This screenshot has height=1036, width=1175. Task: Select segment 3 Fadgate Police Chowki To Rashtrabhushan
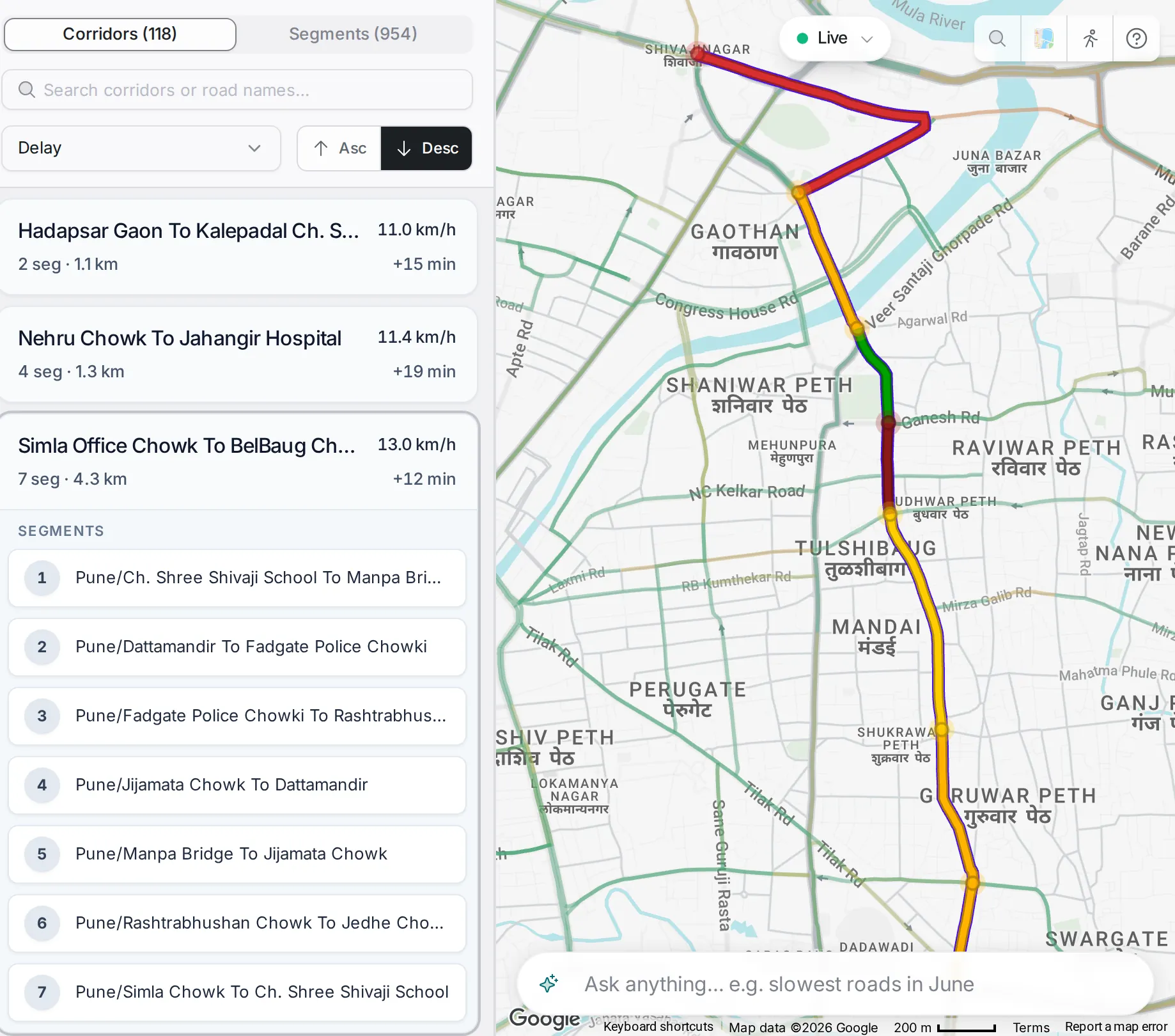click(237, 716)
